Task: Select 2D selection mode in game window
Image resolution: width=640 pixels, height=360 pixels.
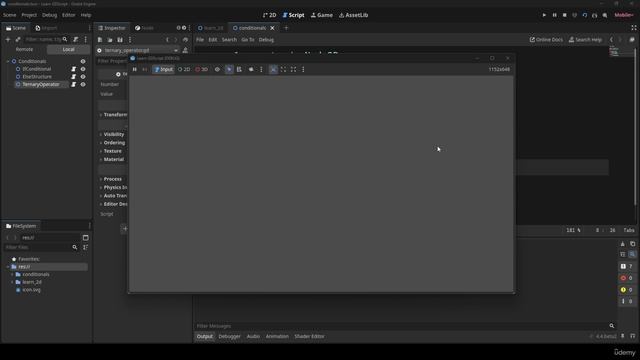Action: [x=184, y=69]
